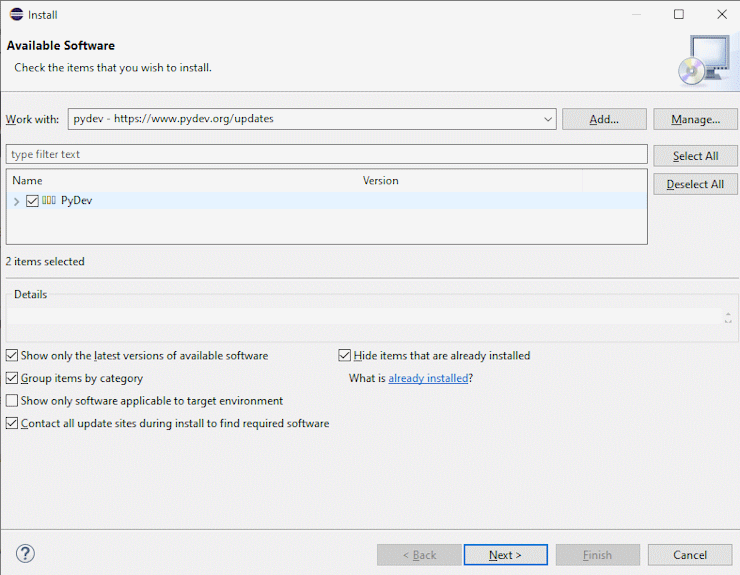Click the install CD and monitor graphic
Viewport: 740px width, 575px height.
click(x=704, y=60)
